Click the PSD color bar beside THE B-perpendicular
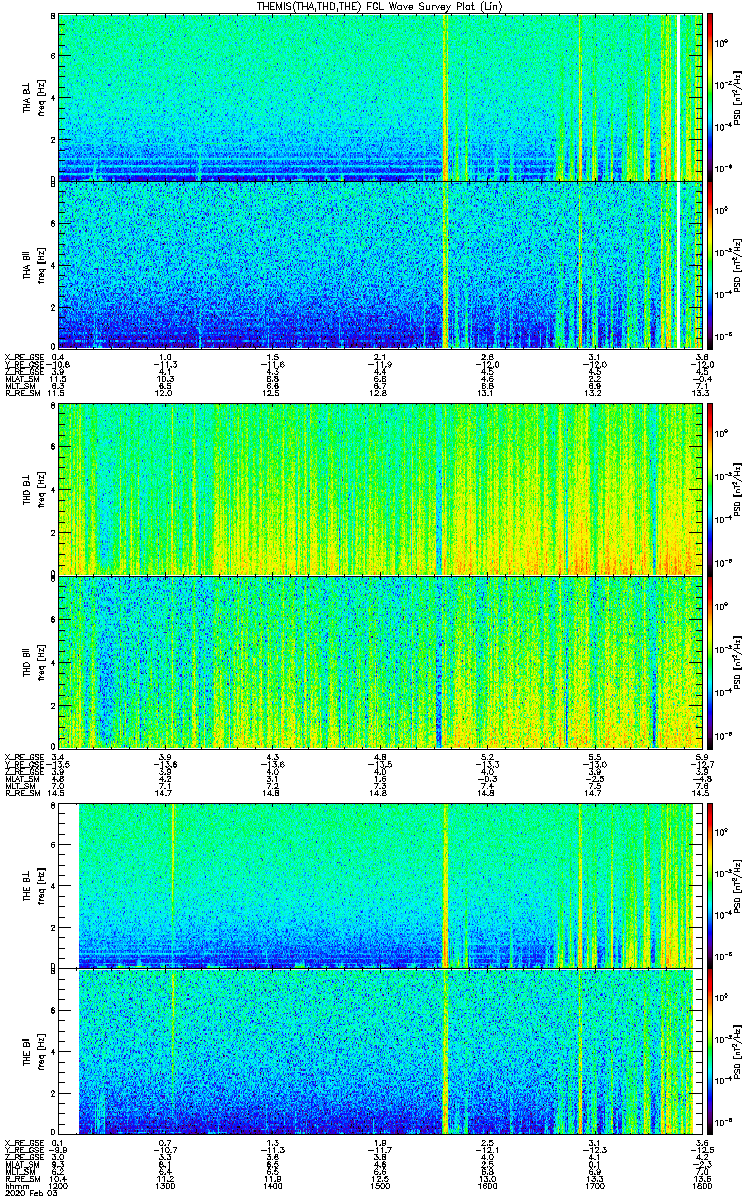 coord(710,885)
